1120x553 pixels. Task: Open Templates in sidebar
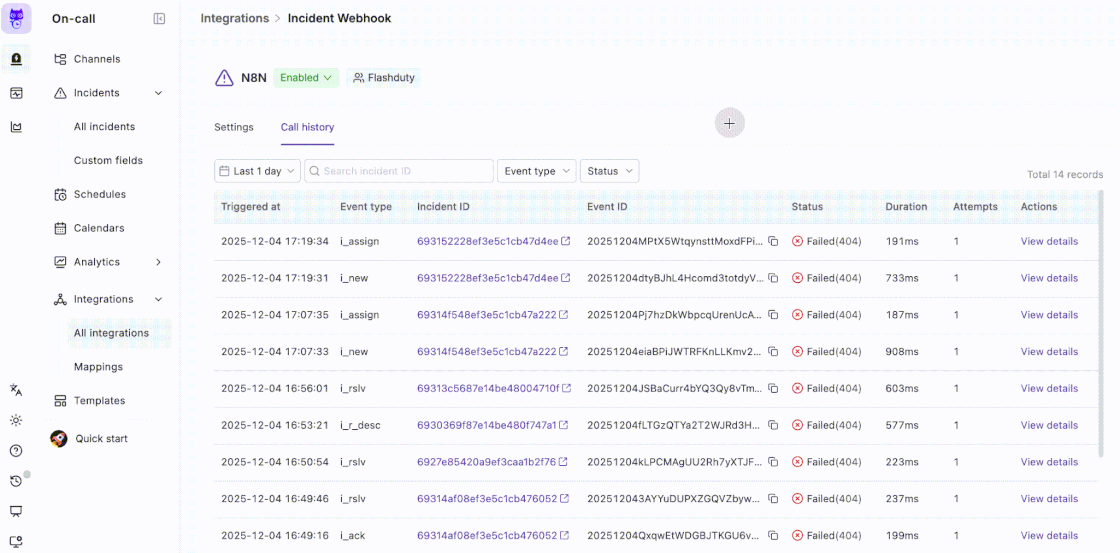point(99,400)
